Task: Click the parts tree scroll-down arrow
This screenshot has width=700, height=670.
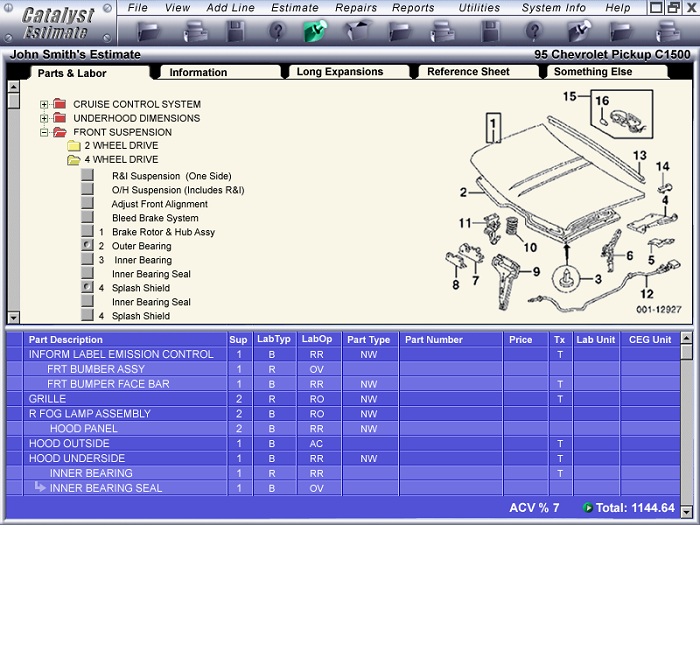Action: [14, 318]
